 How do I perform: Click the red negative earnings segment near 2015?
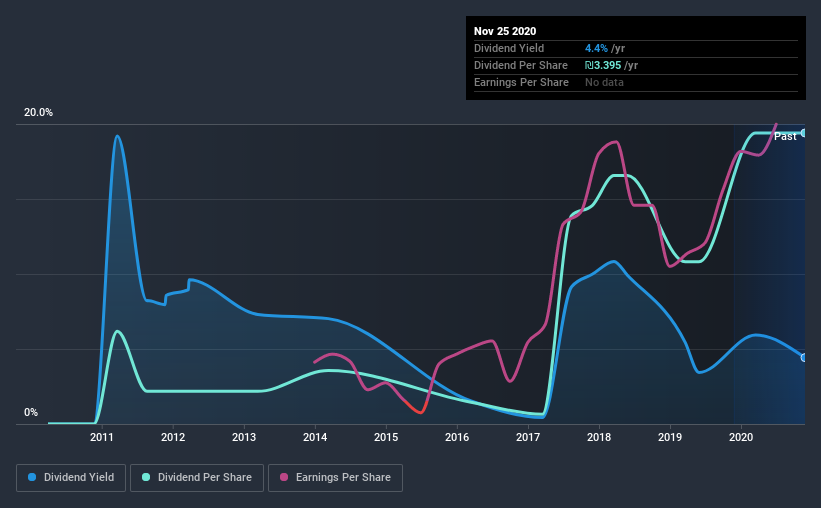(x=414, y=408)
